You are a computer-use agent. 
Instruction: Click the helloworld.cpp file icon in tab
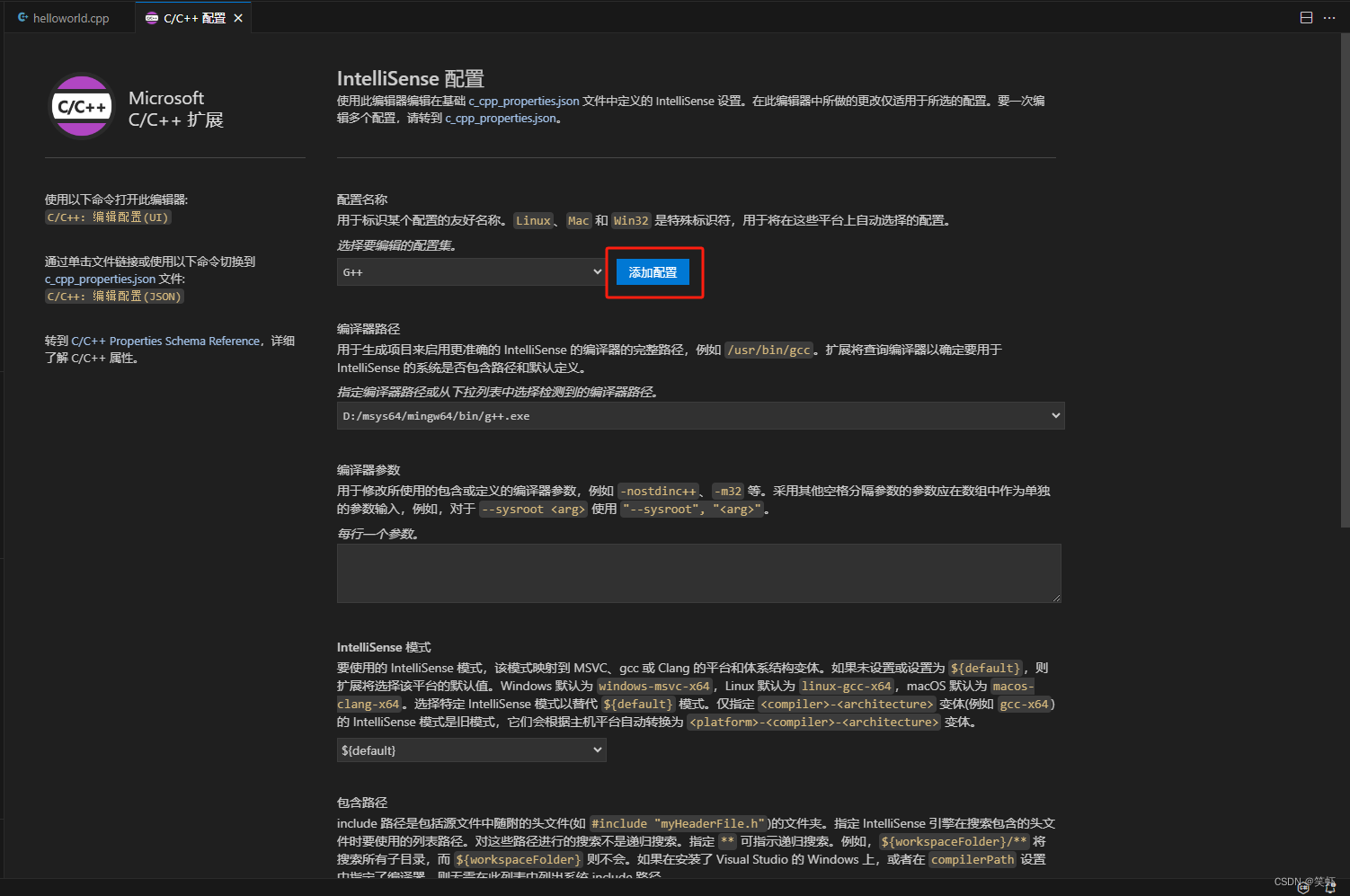(x=22, y=18)
